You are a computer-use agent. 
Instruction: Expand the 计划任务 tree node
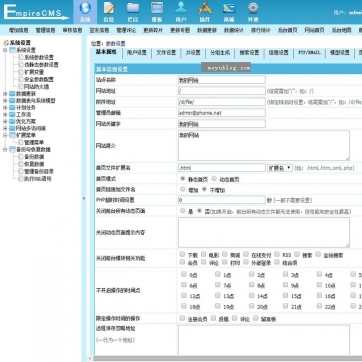pyautogui.click(x=5, y=108)
